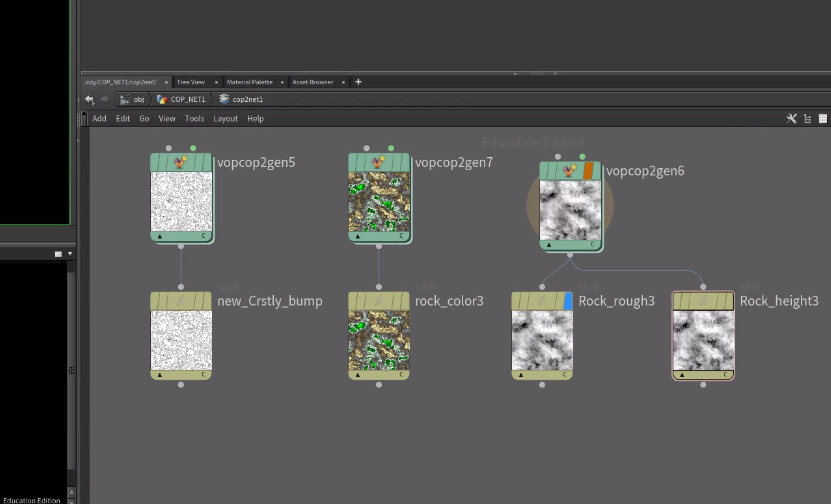The width and height of the screenshot is (831, 504).
Task: Toggle the orange template flag on vopcop2gen6
Action: [x=589, y=171]
